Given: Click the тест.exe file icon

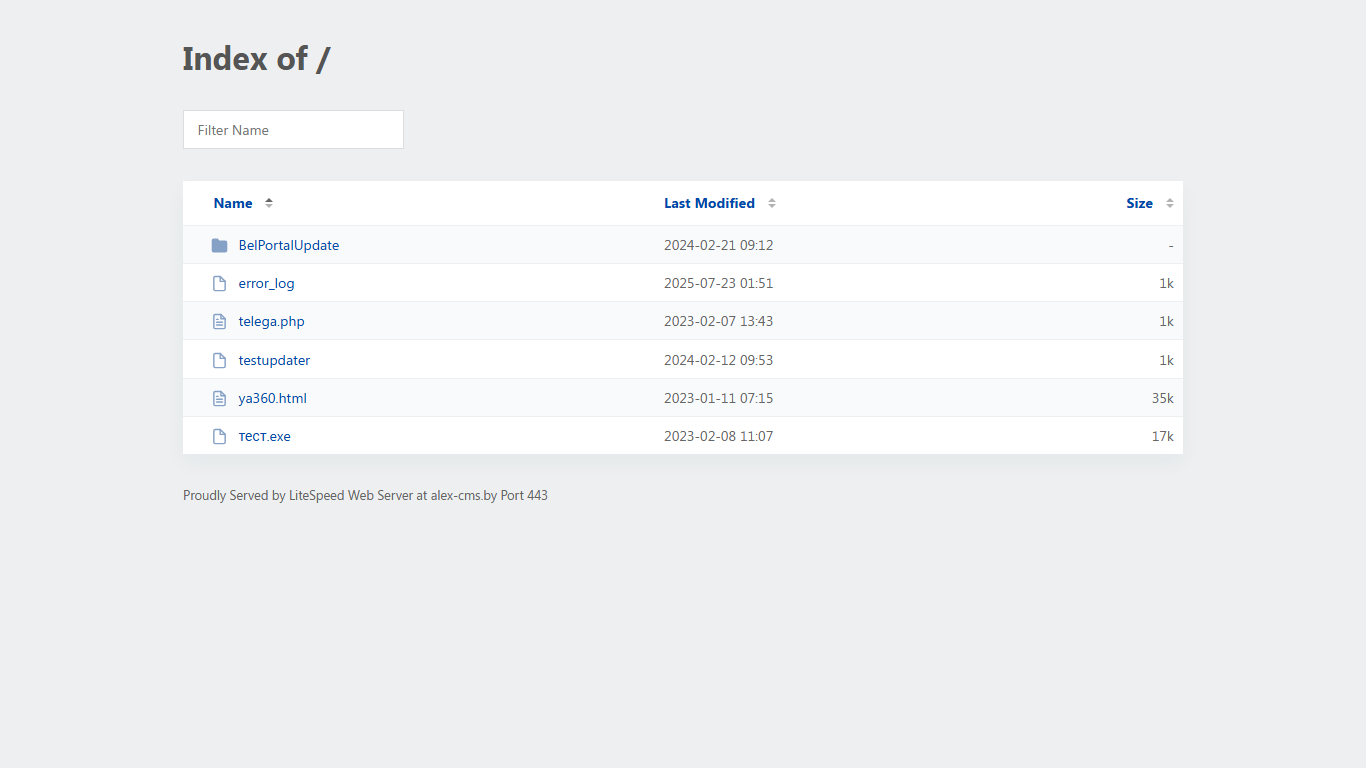Looking at the screenshot, I should (219, 436).
